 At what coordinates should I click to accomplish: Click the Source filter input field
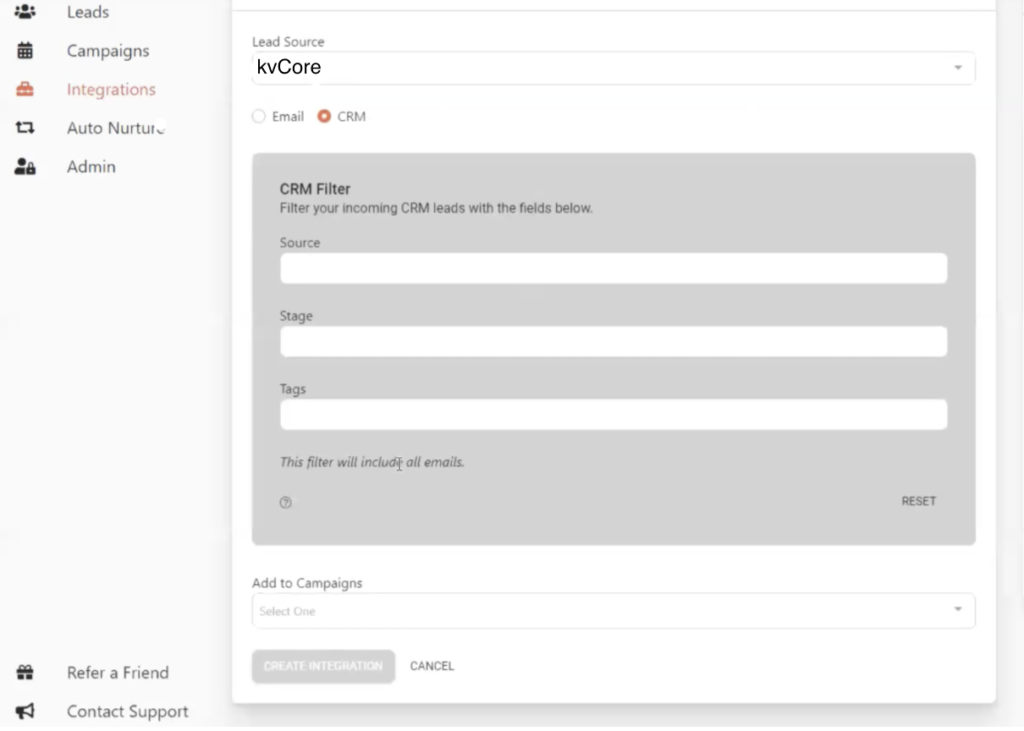pos(613,268)
